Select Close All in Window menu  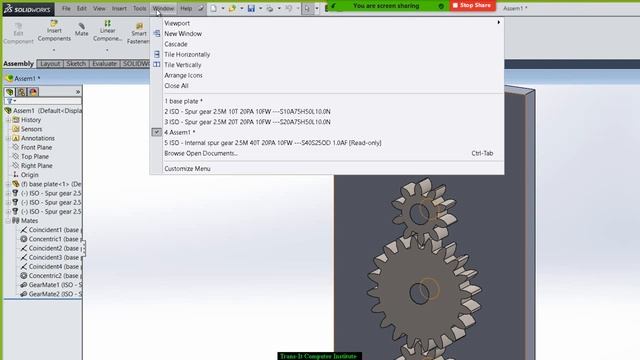click(x=176, y=86)
